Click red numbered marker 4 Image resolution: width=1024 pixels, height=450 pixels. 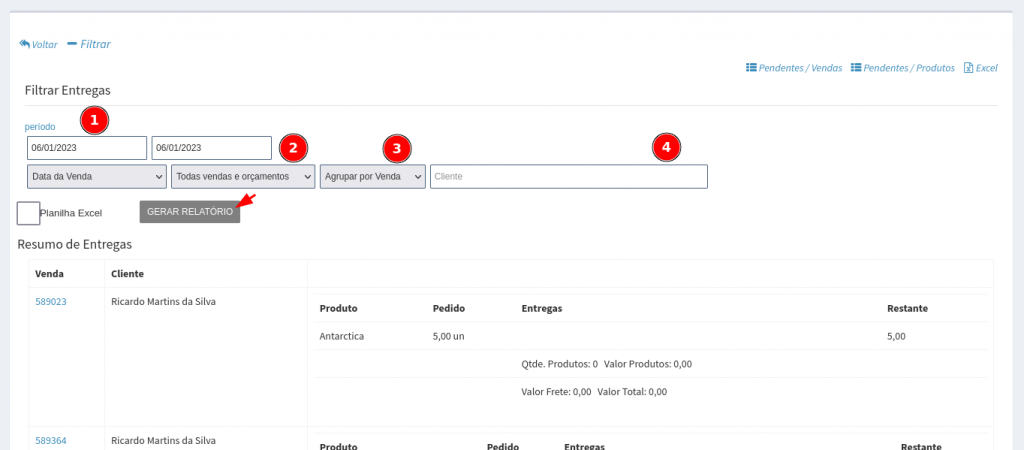(x=667, y=148)
